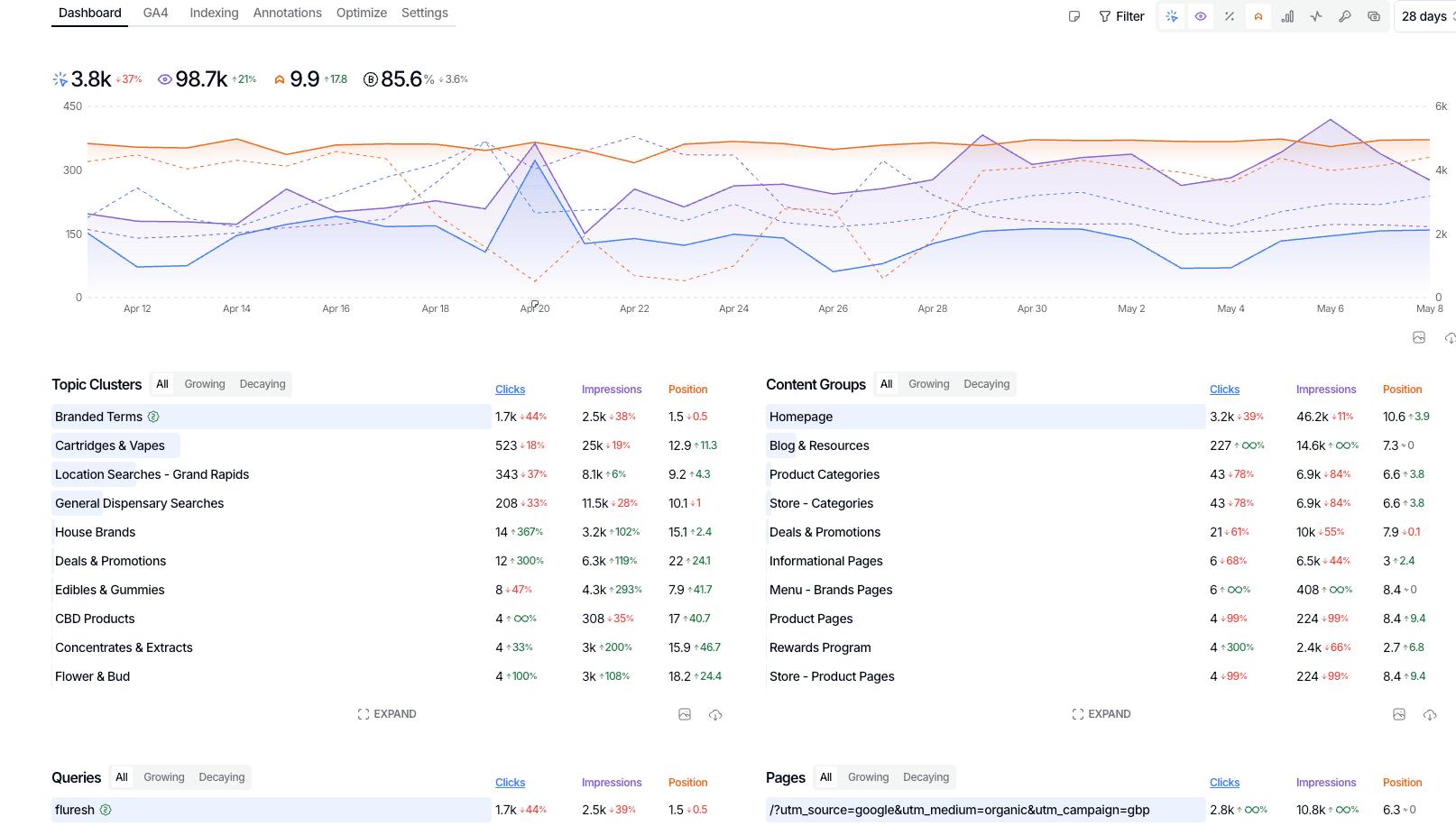Open the Filter button

1121,16
